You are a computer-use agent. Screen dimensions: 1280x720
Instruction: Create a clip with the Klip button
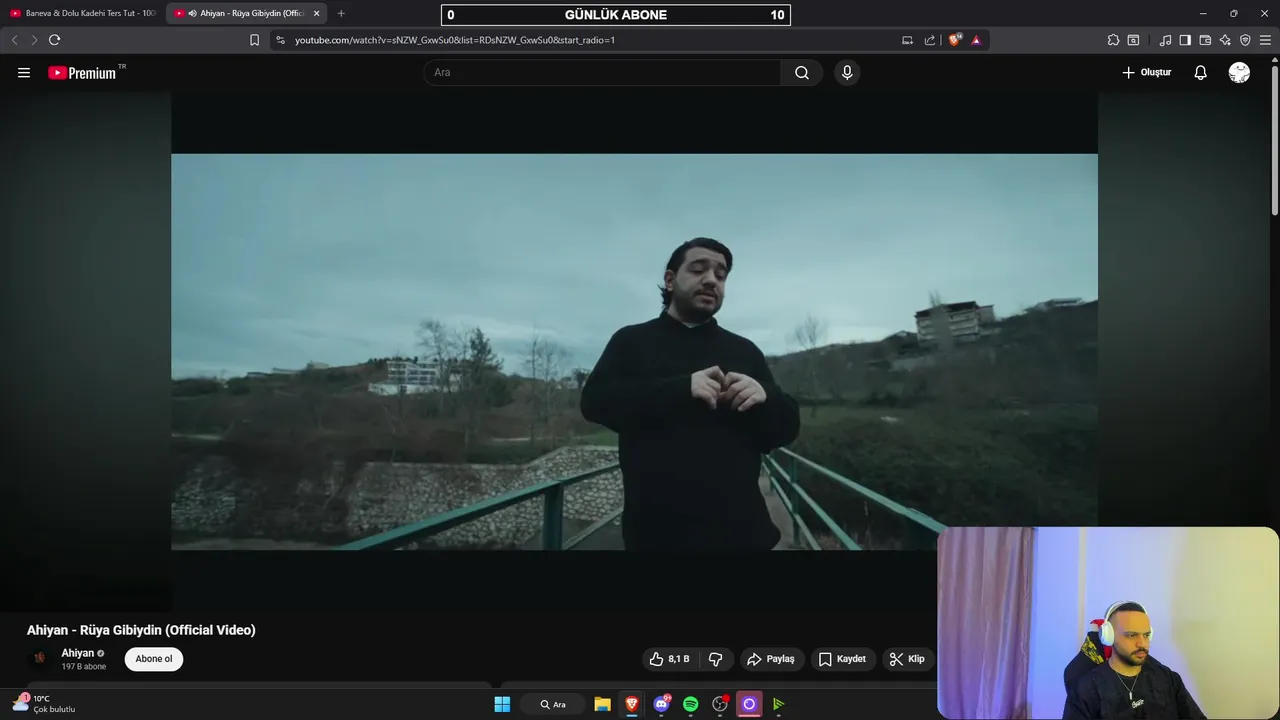coord(907,659)
